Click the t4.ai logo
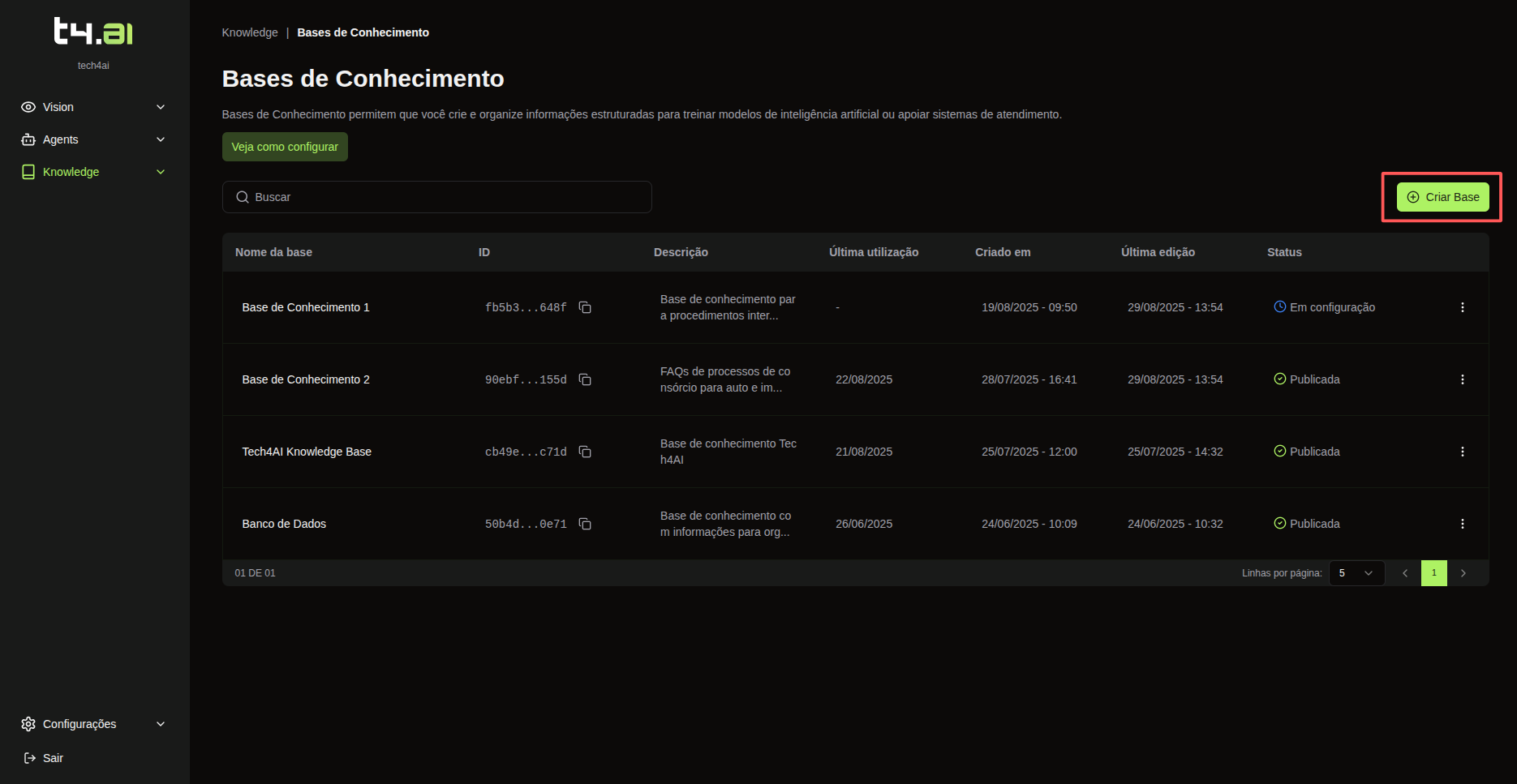1517x784 pixels. coord(93,32)
